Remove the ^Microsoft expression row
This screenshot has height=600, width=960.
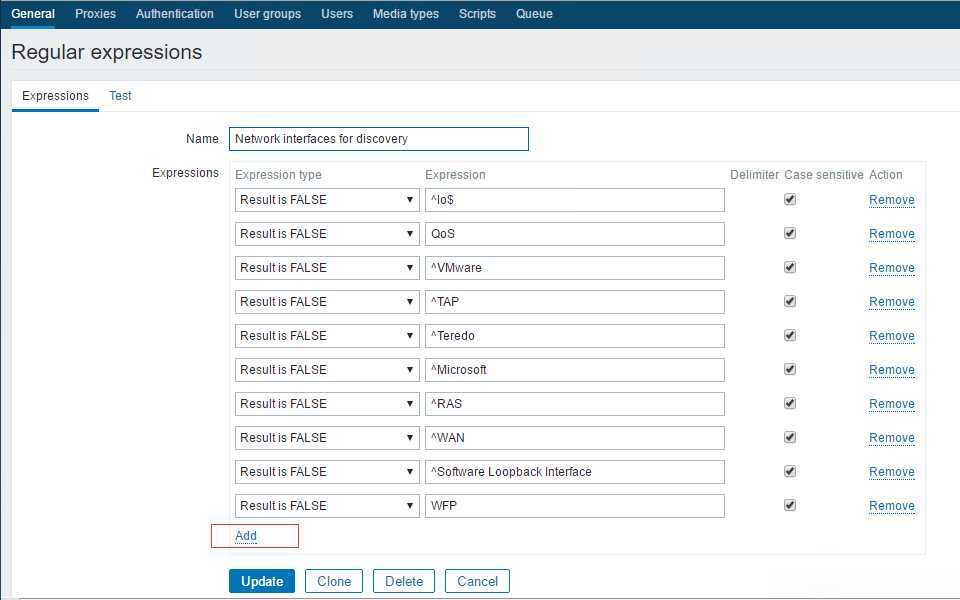(891, 370)
